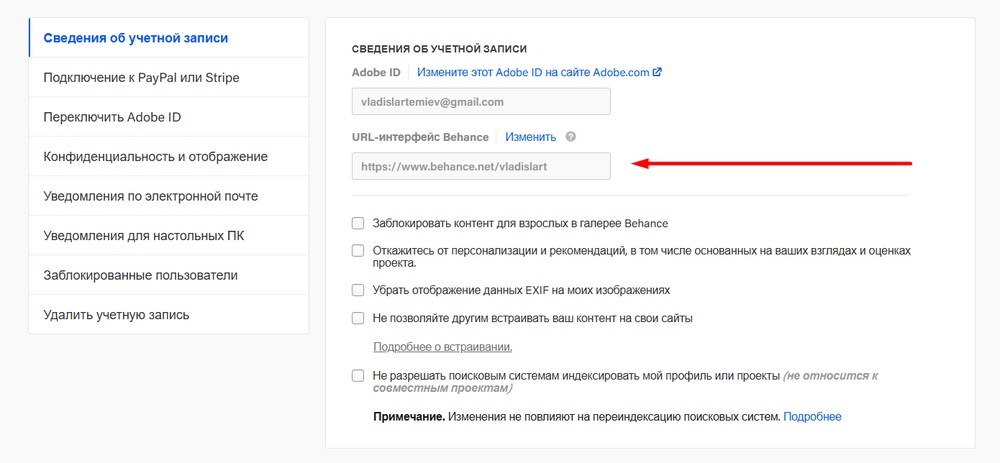Enable Не позволяйте другим встраивать контент checkbox
The width and height of the screenshot is (1000, 463).
[358, 318]
